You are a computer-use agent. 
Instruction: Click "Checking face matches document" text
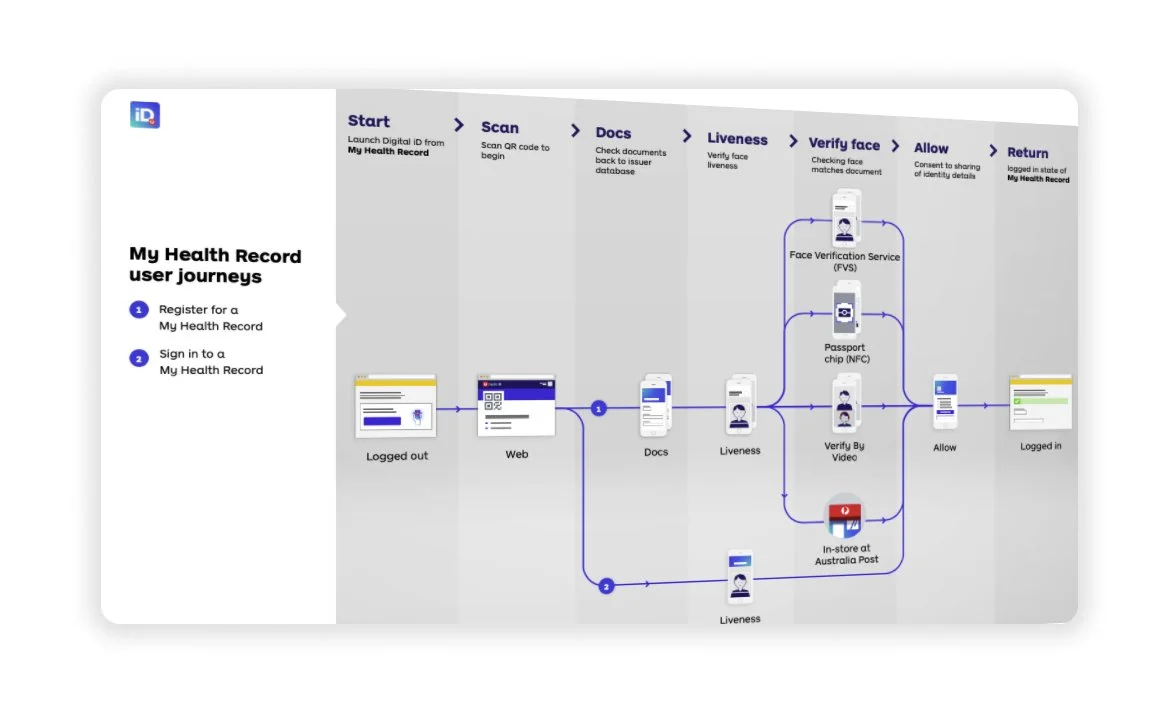[x=846, y=165]
